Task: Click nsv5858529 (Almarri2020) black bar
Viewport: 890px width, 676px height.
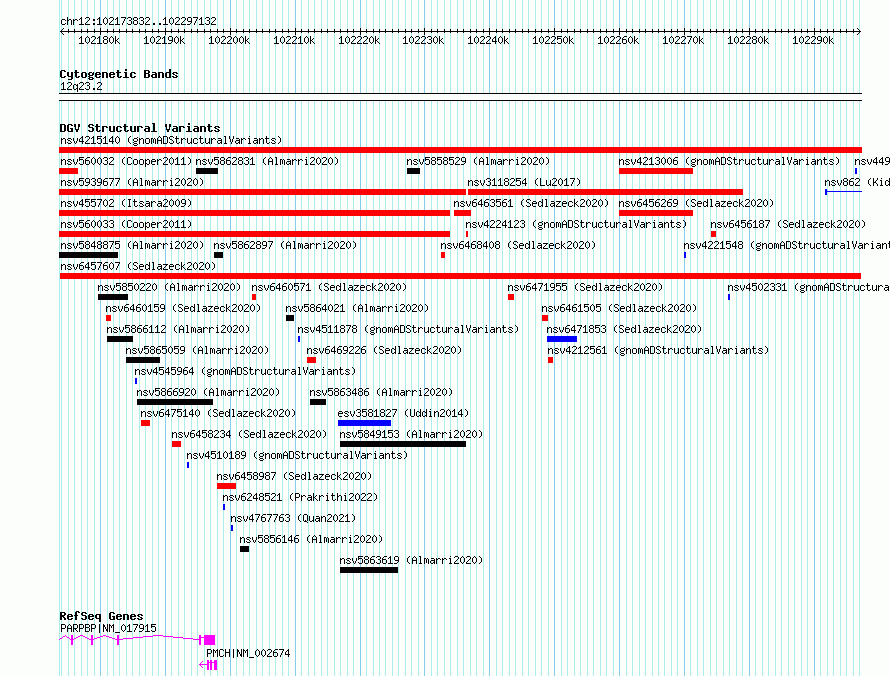Action: (x=413, y=171)
